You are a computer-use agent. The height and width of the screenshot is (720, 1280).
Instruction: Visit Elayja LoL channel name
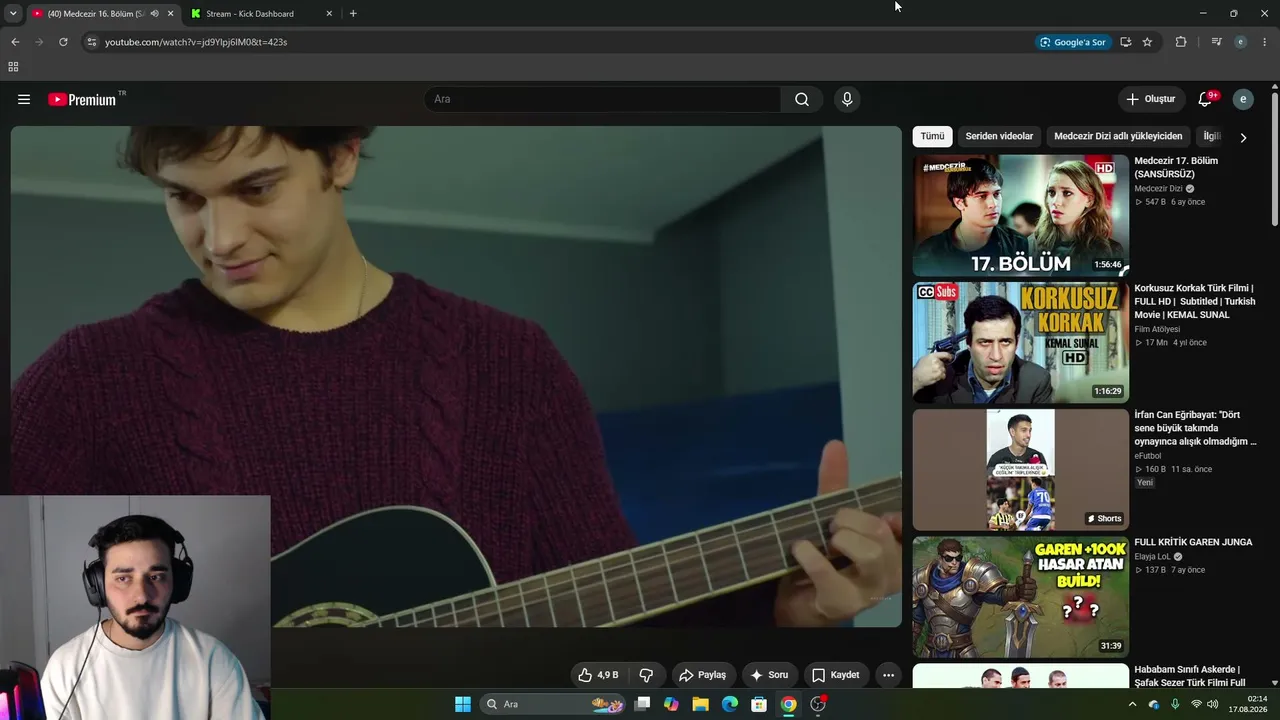tap(1152, 556)
